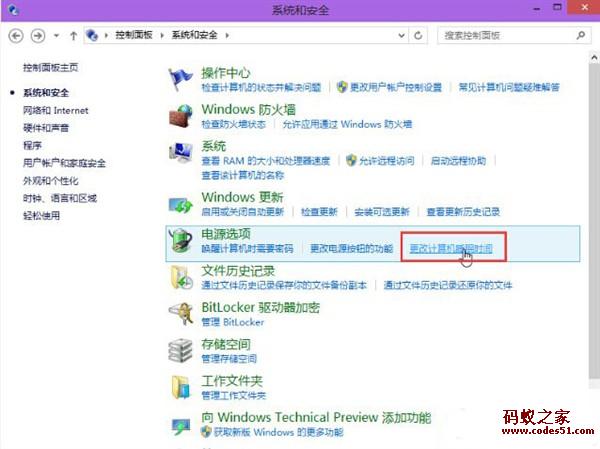Open 程序 in the sidebar
The image size is (600, 449).
(x=32, y=145)
